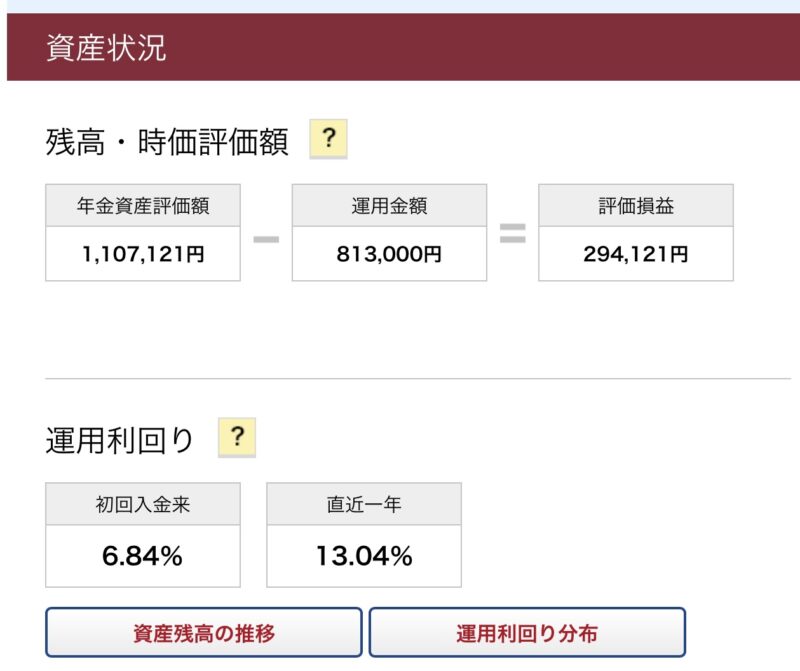
Task: Open 資産残高の推移 chart
Action: (x=204, y=632)
